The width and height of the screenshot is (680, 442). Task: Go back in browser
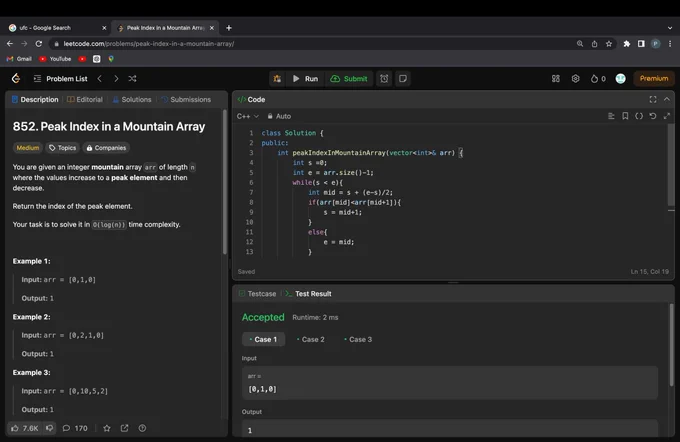point(10,44)
